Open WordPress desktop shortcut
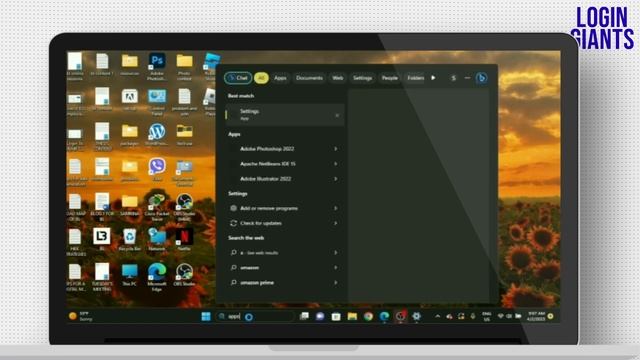 pos(157,135)
